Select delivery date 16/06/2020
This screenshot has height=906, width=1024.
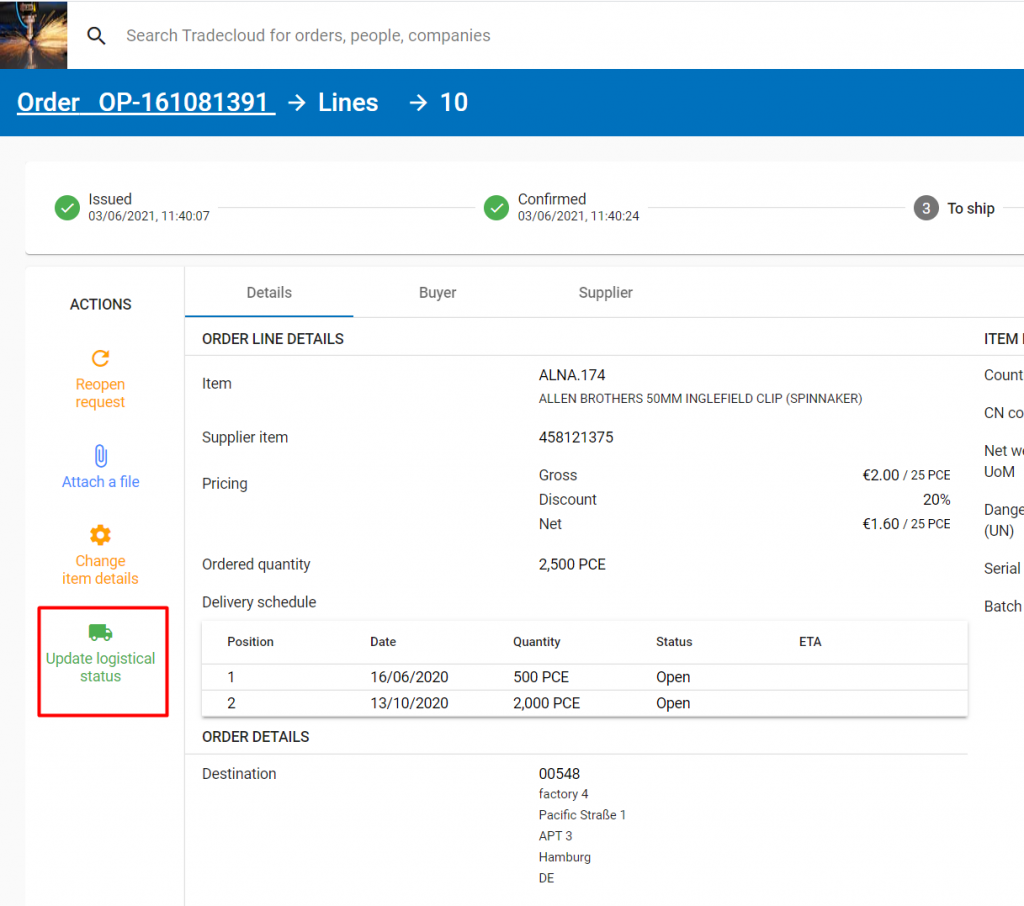pos(409,677)
